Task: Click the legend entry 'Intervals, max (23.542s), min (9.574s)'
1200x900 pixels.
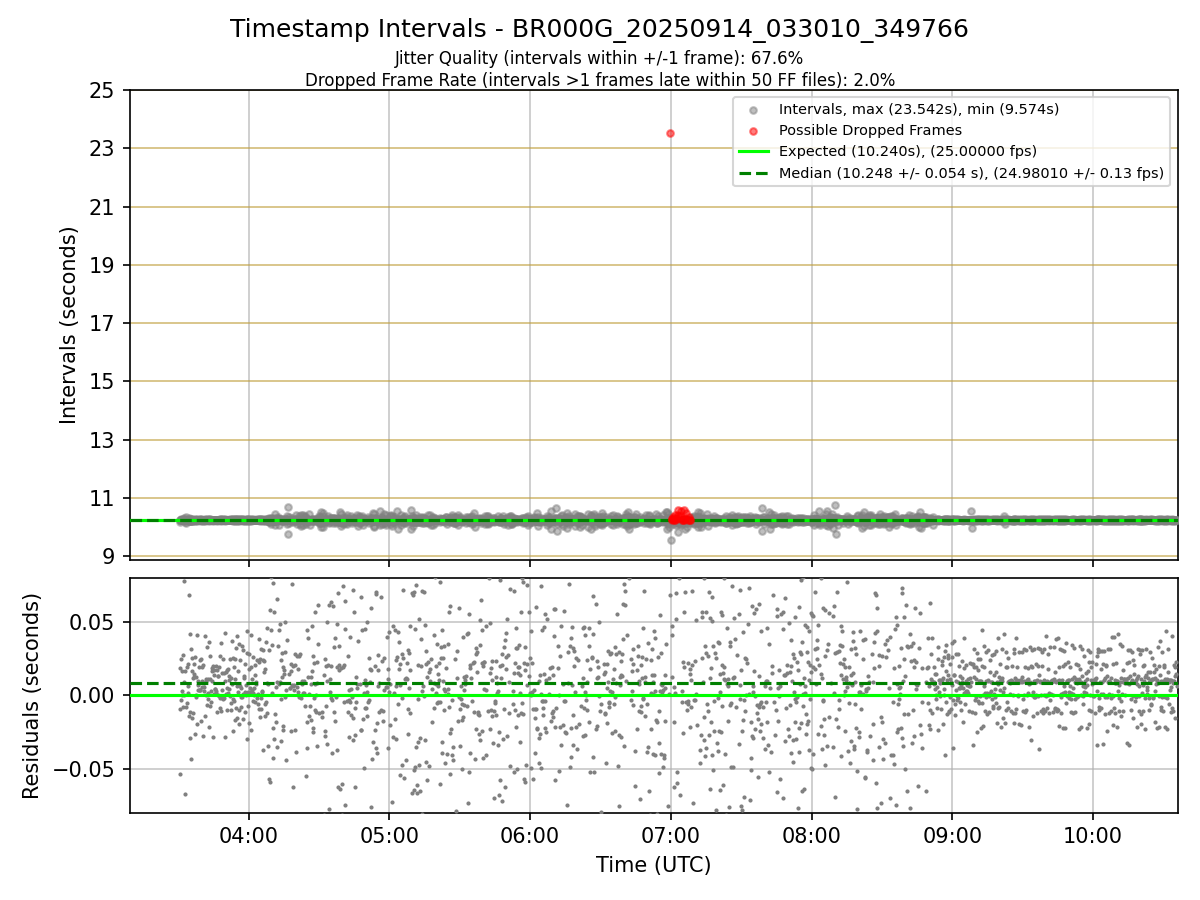Action: tap(919, 109)
